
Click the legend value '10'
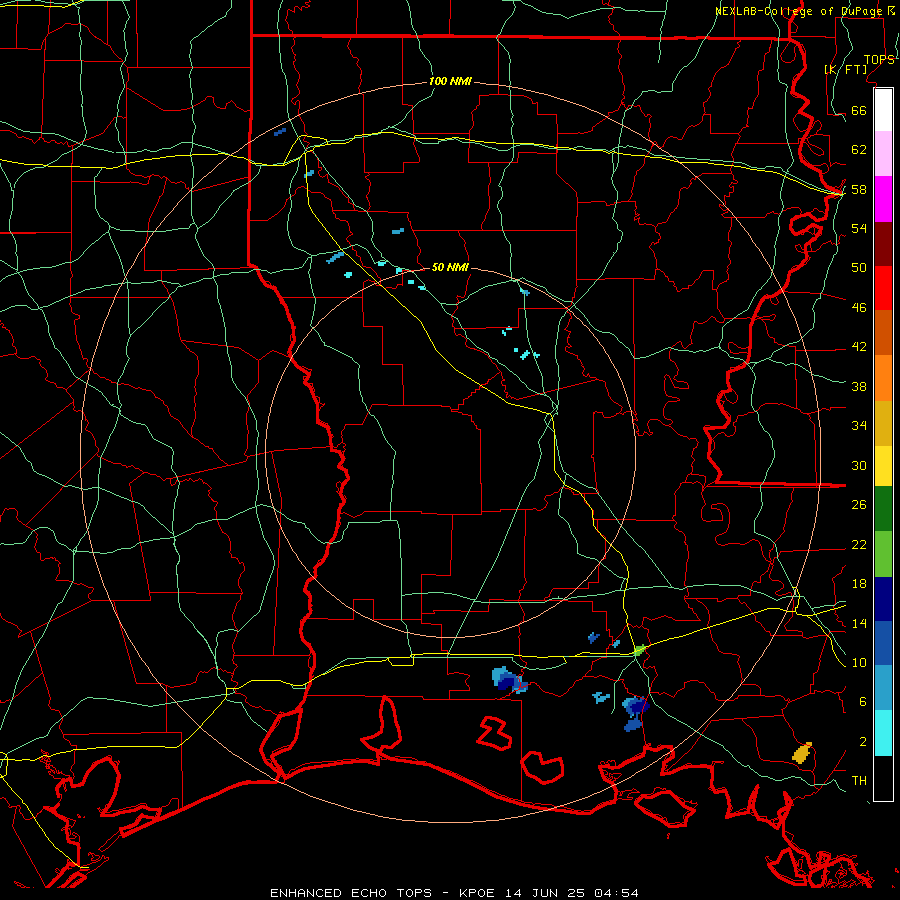point(859,662)
